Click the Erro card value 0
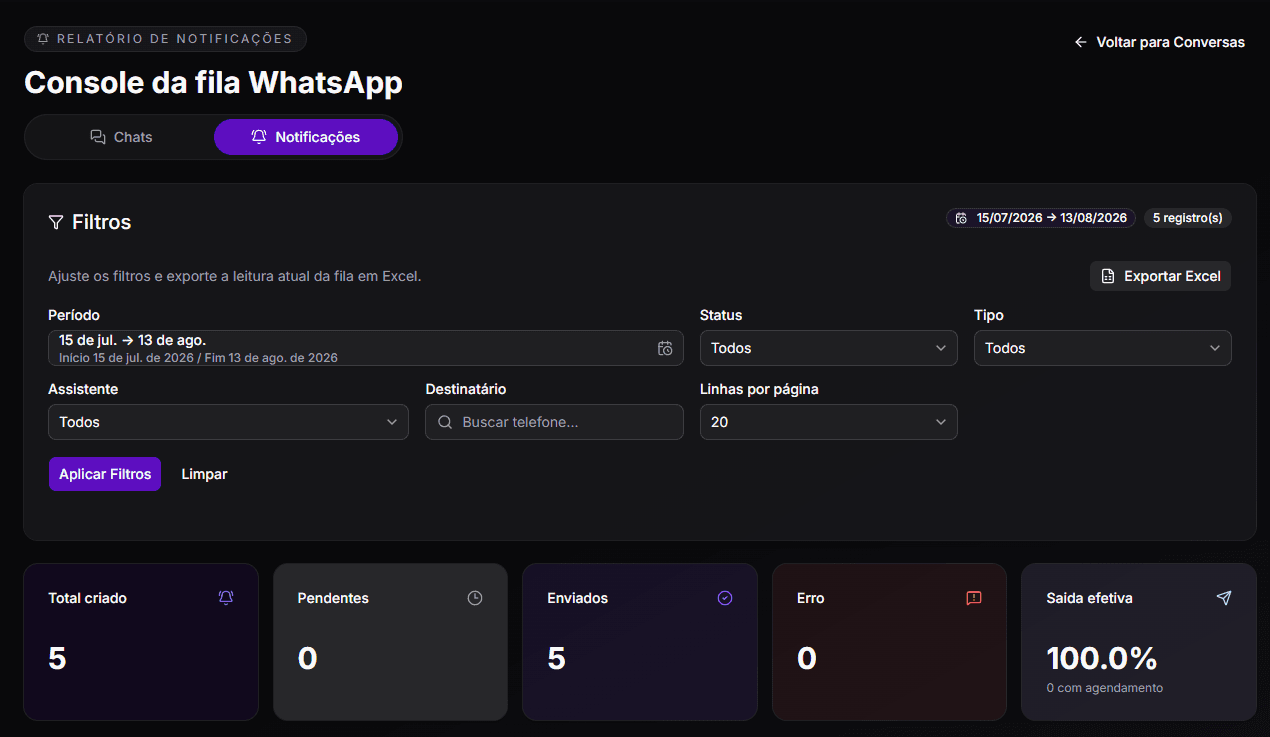The height and width of the screenshot is (737, 1270). tap(806, 658)
